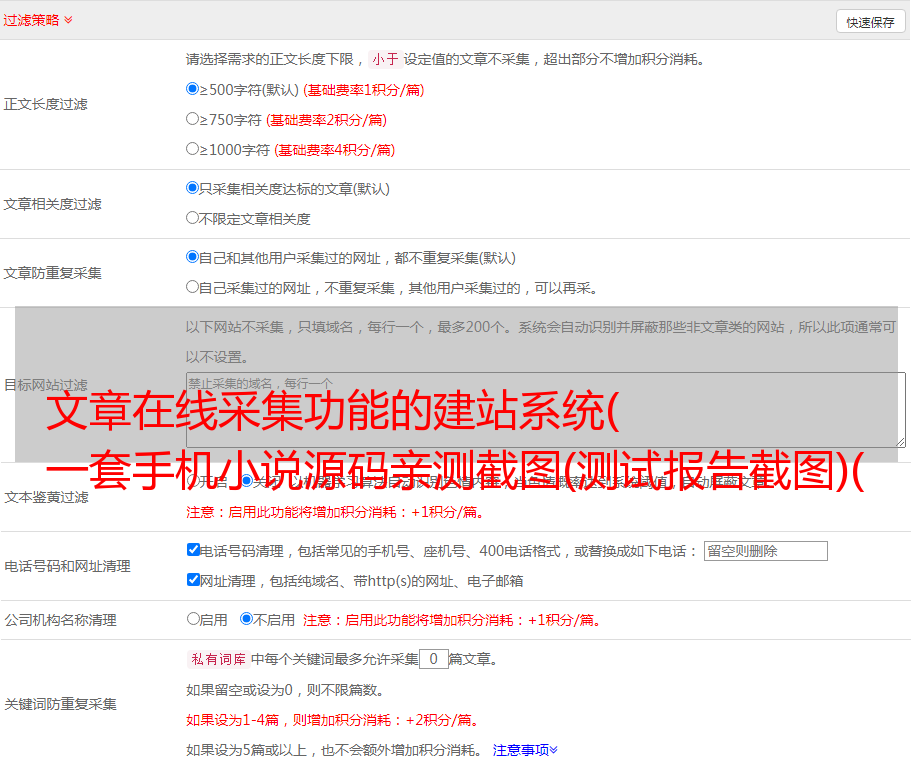
Task: Select 不启用 for company name cleanup
Action: (x=246, y=619)
